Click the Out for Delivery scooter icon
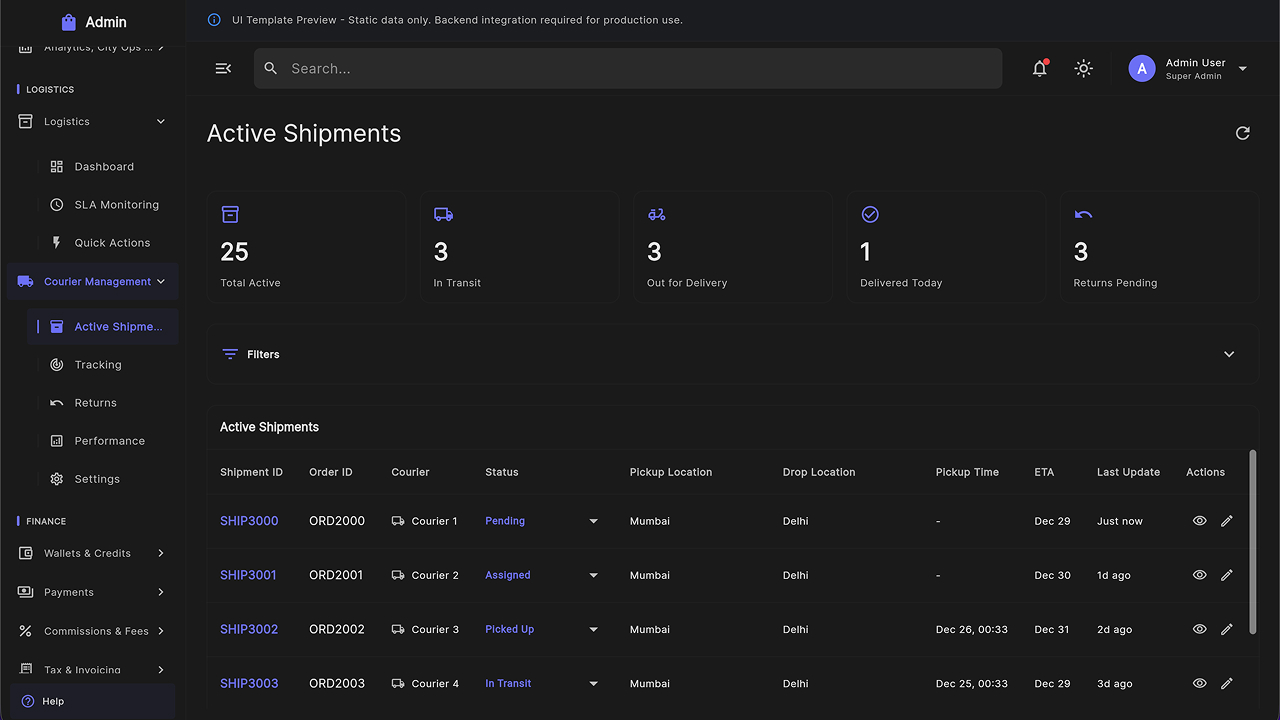The image size is (1280, 720). click(657, 214)
